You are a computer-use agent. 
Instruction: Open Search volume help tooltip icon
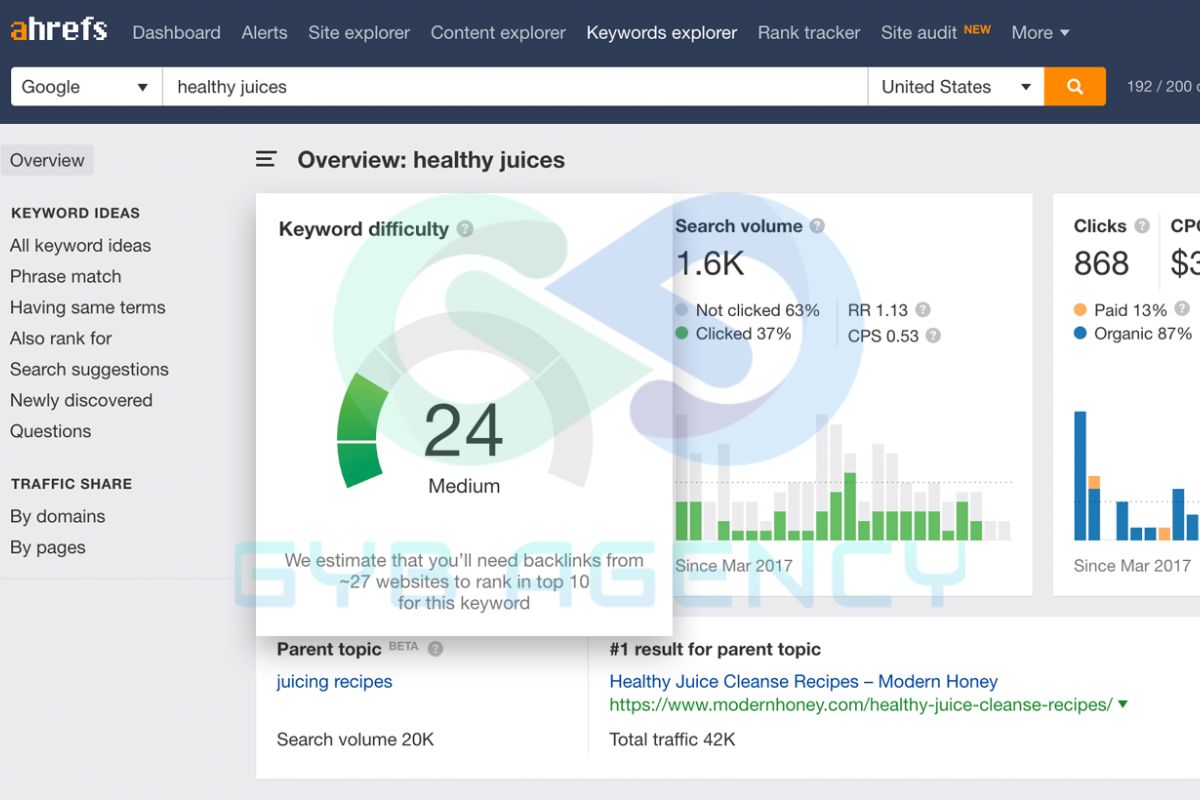(817, 226)
